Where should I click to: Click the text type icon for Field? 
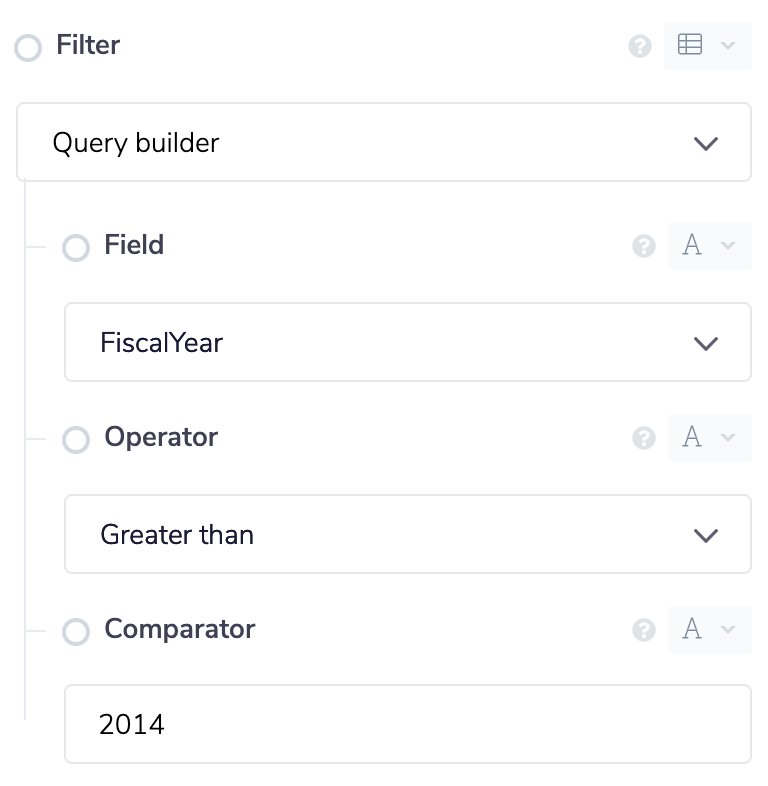[692, 246]
